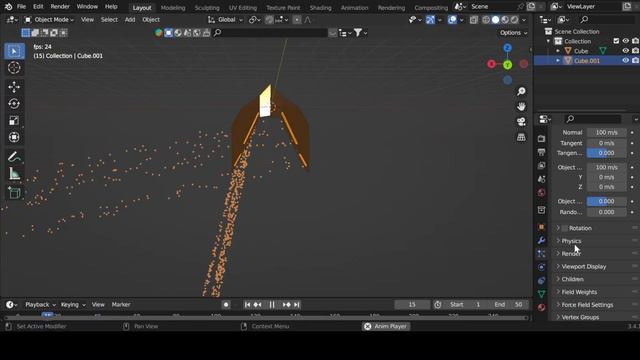Select the Measure tool
The height and width of the screenshot is (360, 640).
pyautogui.click(x=14, y=173)
